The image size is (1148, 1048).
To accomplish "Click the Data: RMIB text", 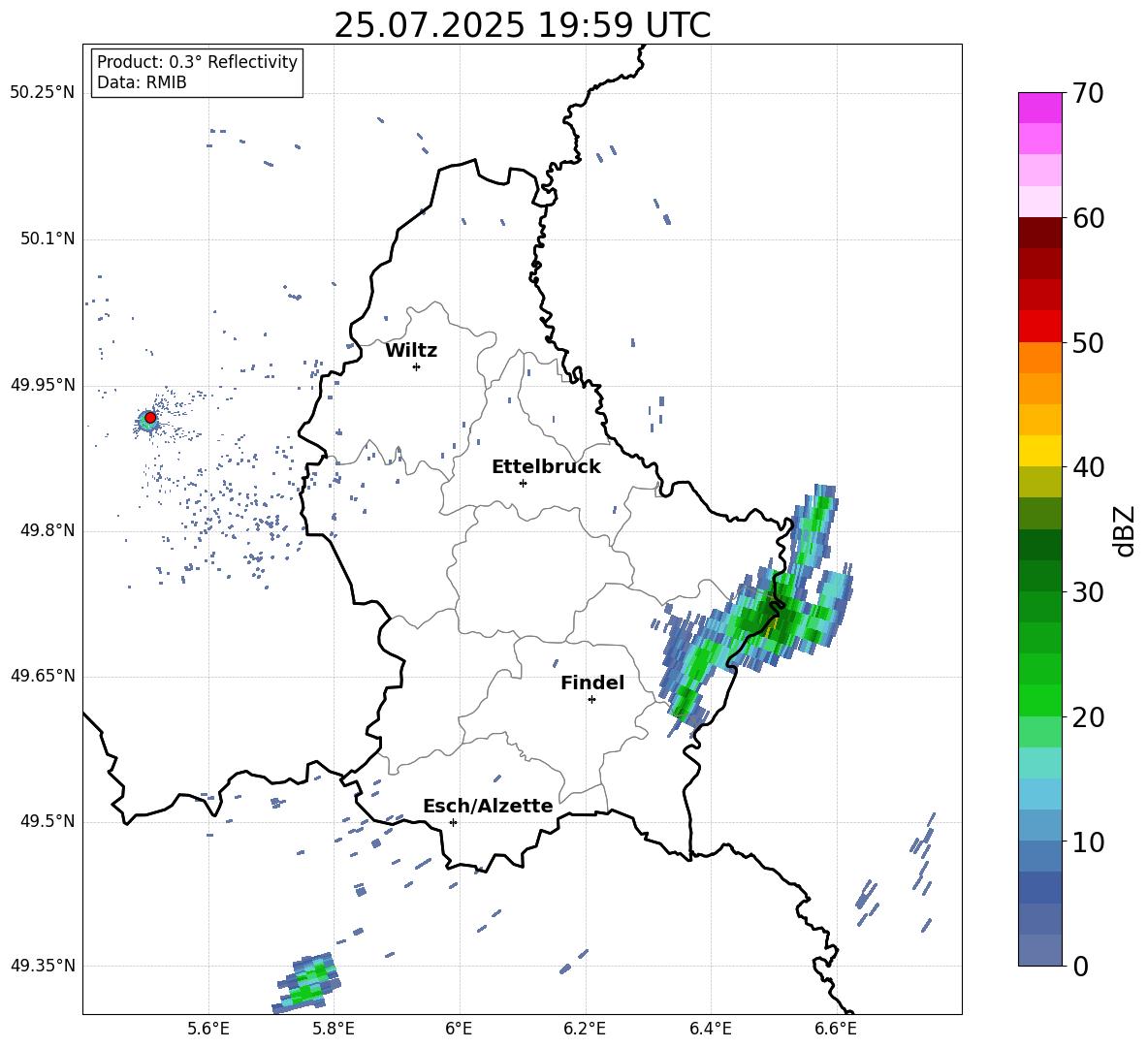I will pos(142,82).
